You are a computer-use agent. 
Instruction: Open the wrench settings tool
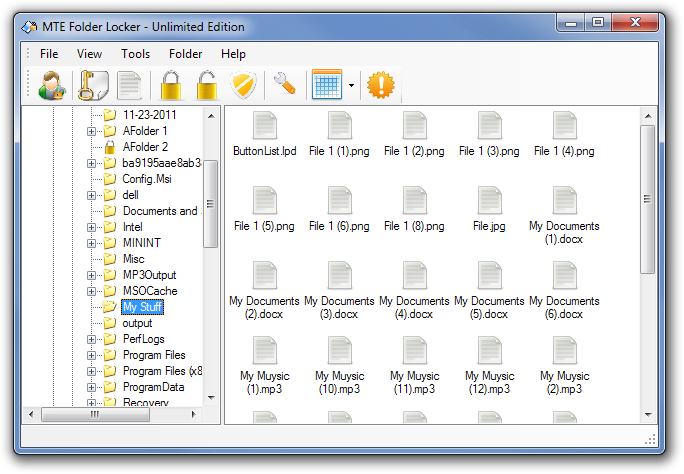pos(285,83)
